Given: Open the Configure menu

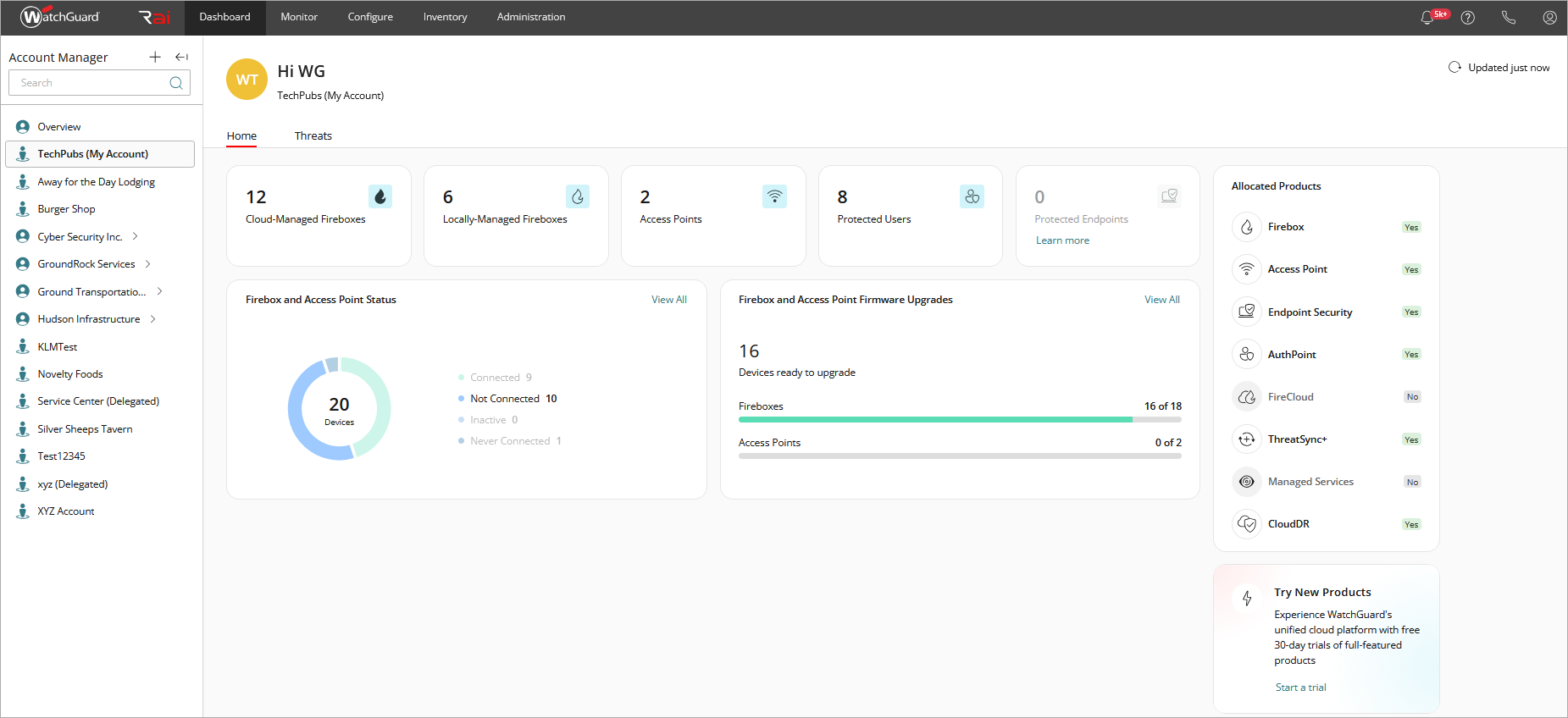Looking at the screenshot, I should coord(370,17).
